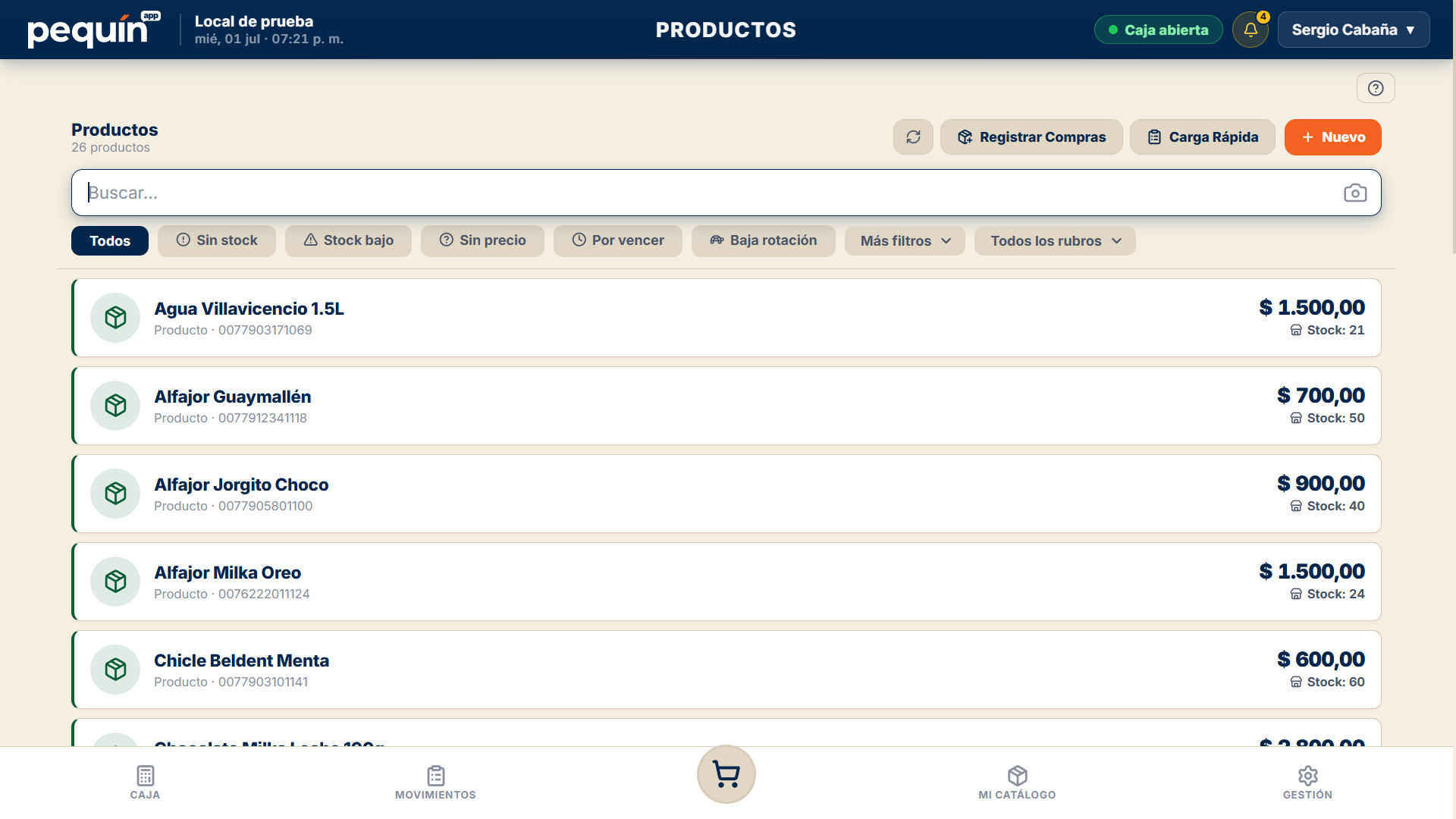
Task: Open camera barcode scanner in search
Action: (x=1355, y=193)
